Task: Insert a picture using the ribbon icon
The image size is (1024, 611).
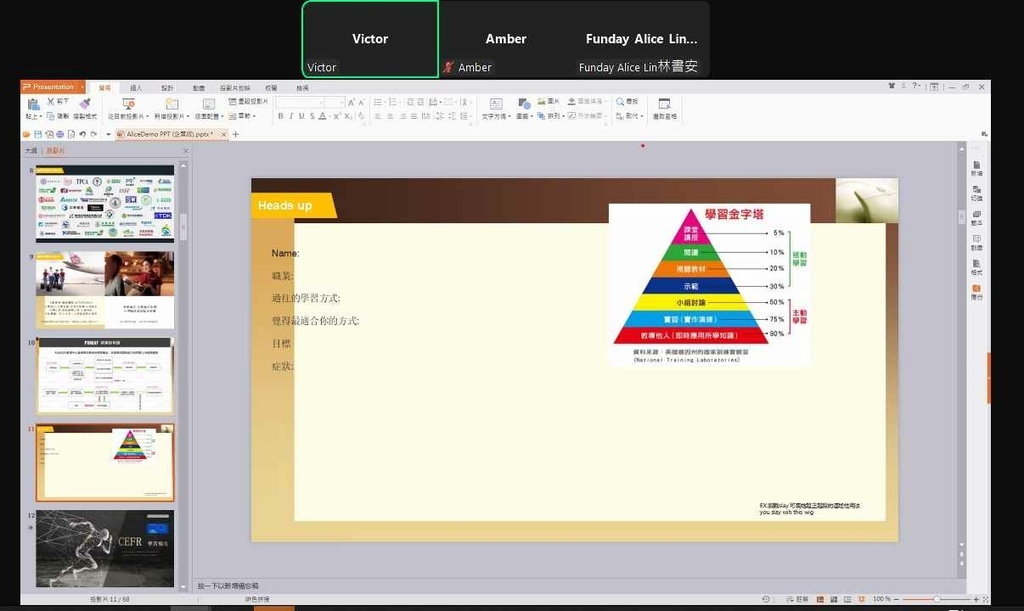Action: click(541, 101)
